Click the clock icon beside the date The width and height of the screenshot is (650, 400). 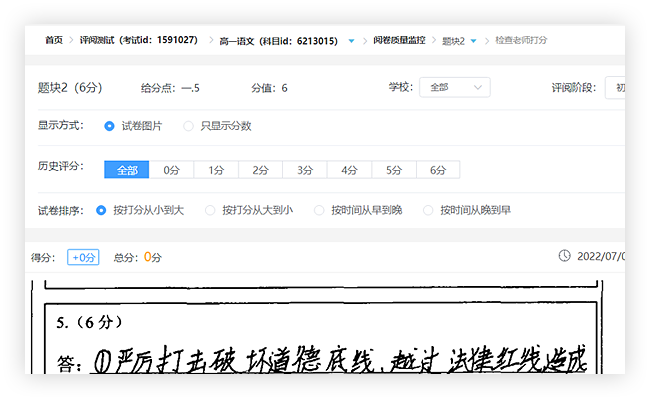565,257
